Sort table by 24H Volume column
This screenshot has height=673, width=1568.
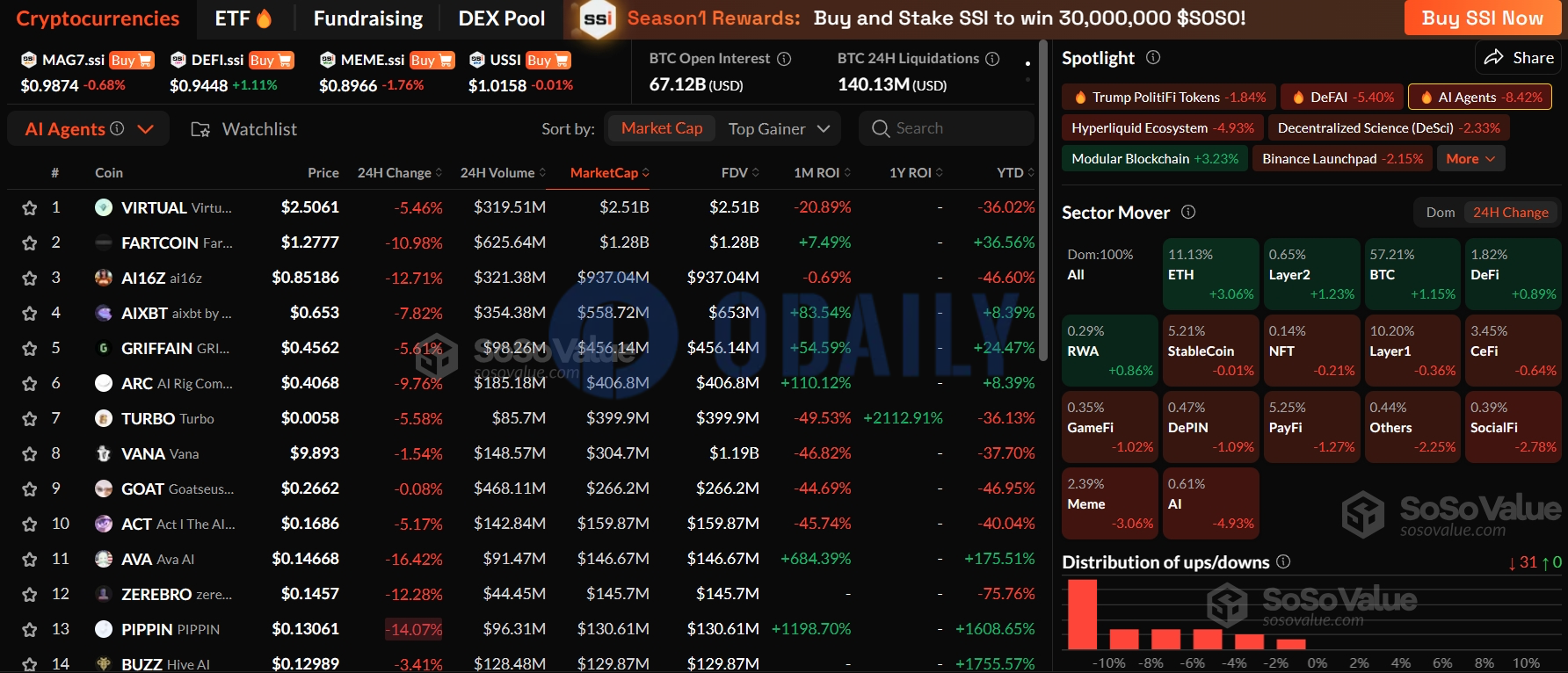coord(503,172)
